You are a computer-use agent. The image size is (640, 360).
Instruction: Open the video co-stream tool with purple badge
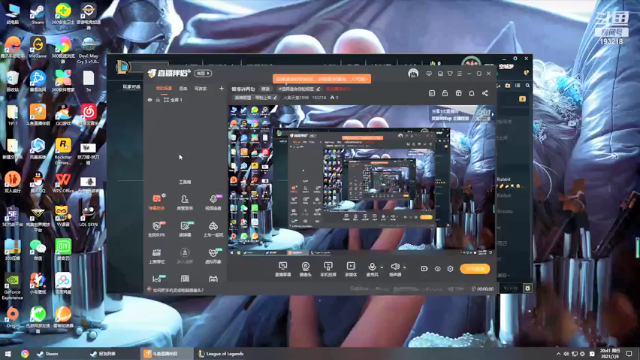tap(213, 202)
